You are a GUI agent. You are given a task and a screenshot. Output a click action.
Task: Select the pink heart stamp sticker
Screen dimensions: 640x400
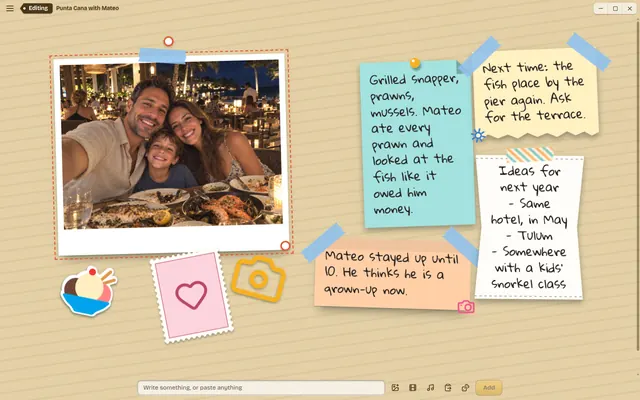point(191,297)
